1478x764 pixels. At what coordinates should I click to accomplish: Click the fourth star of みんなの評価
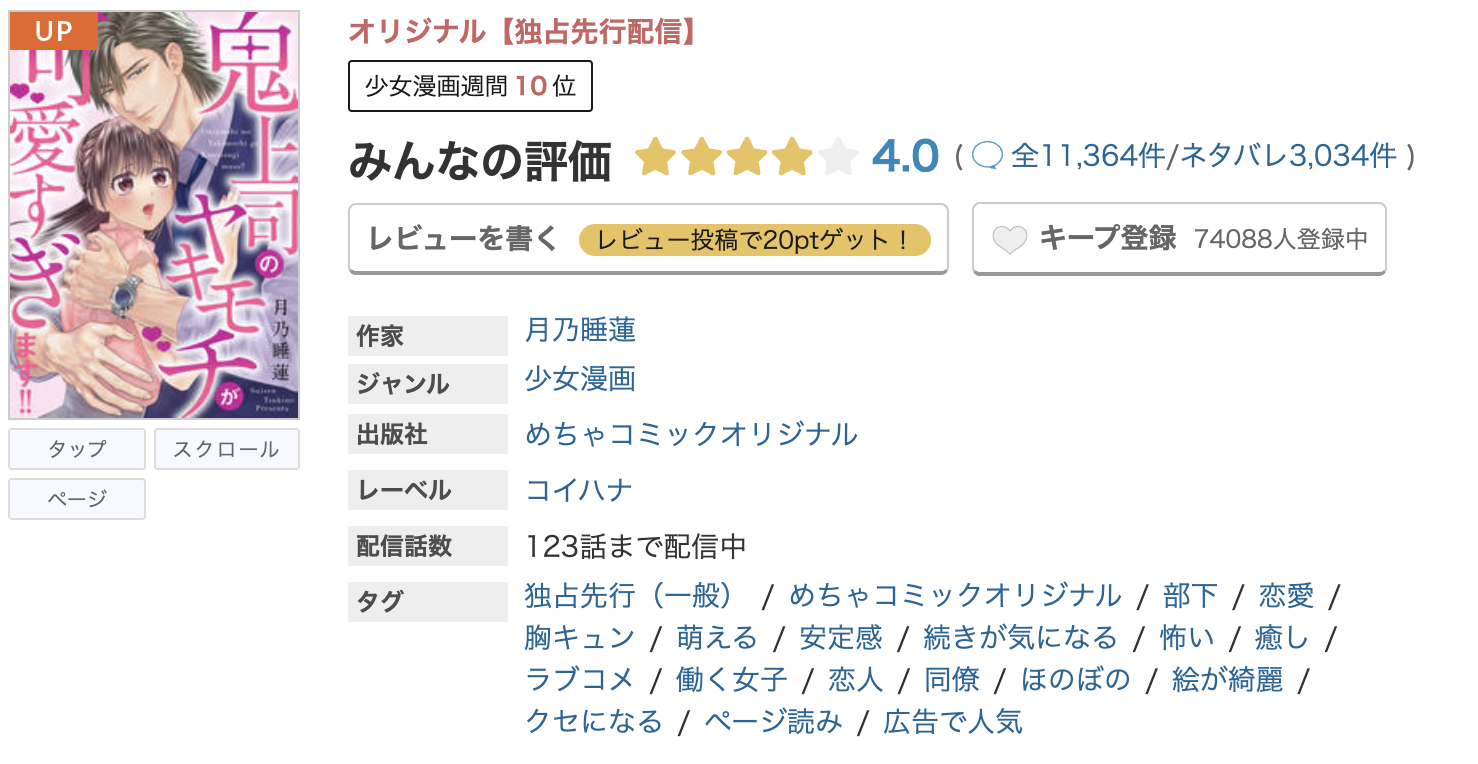pos(793,157)
